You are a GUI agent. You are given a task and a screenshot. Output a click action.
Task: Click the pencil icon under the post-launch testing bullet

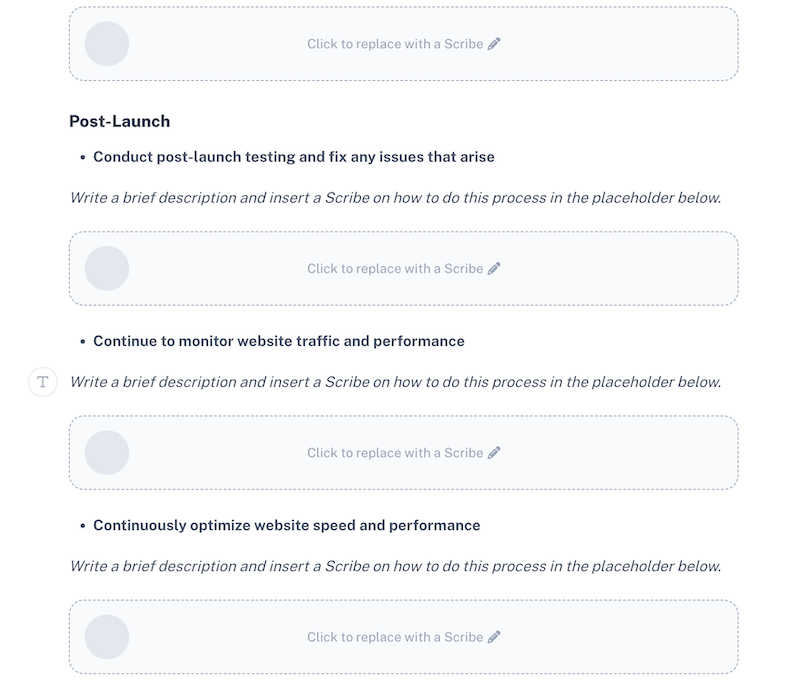(494, 268)
